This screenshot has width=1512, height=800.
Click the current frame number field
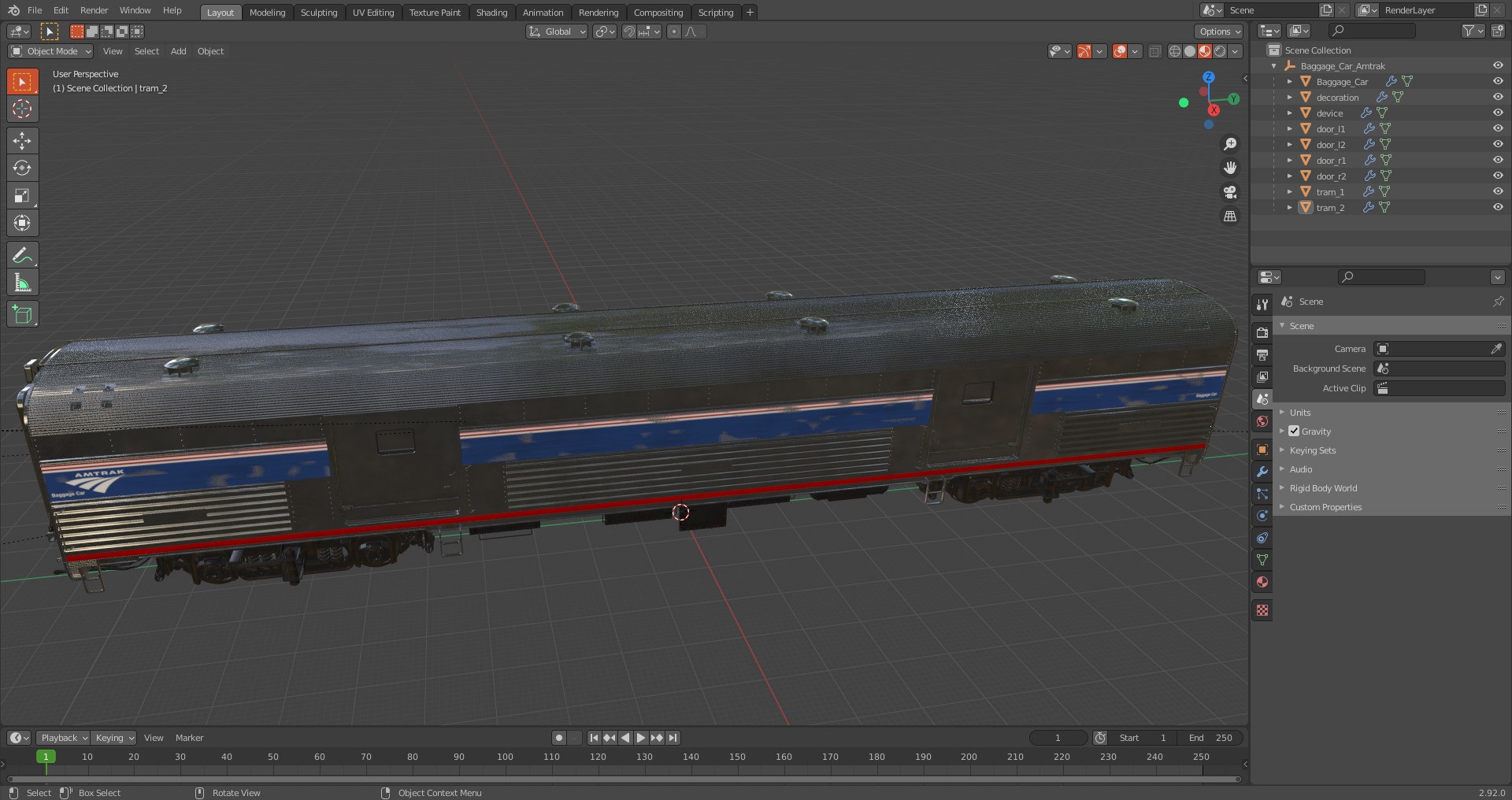1058,738
